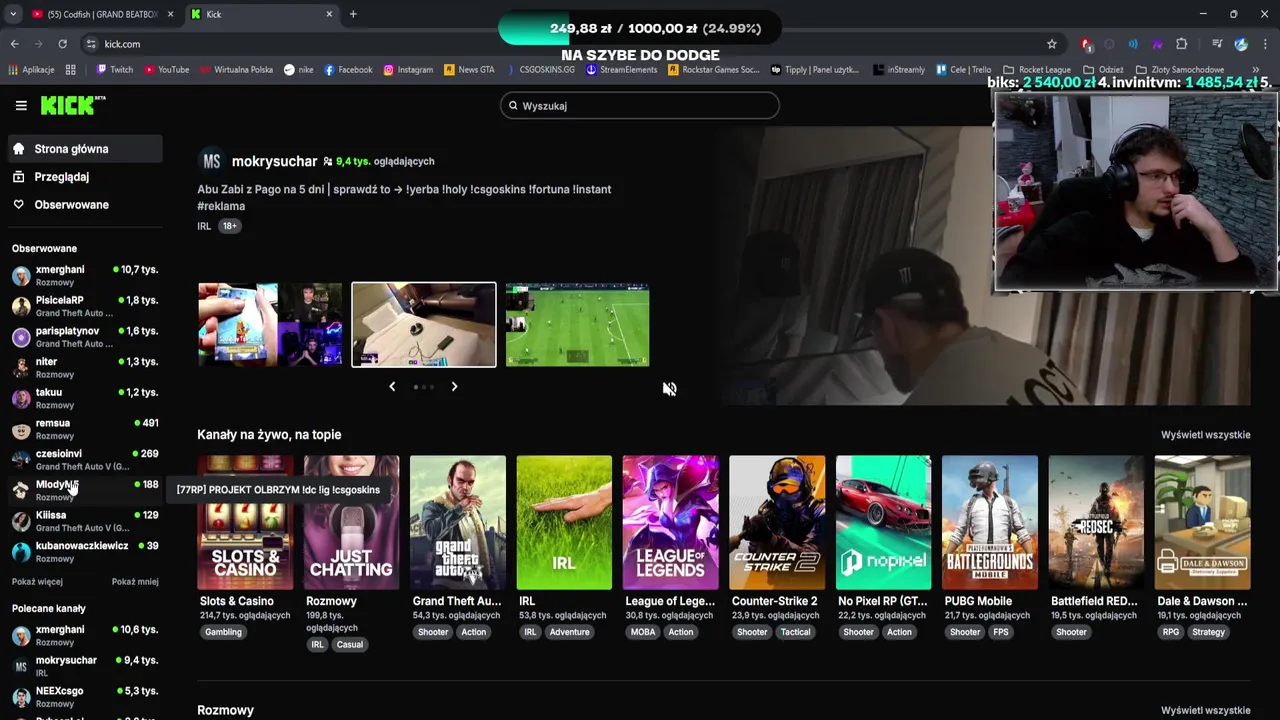Reload the page

point(62,44)
